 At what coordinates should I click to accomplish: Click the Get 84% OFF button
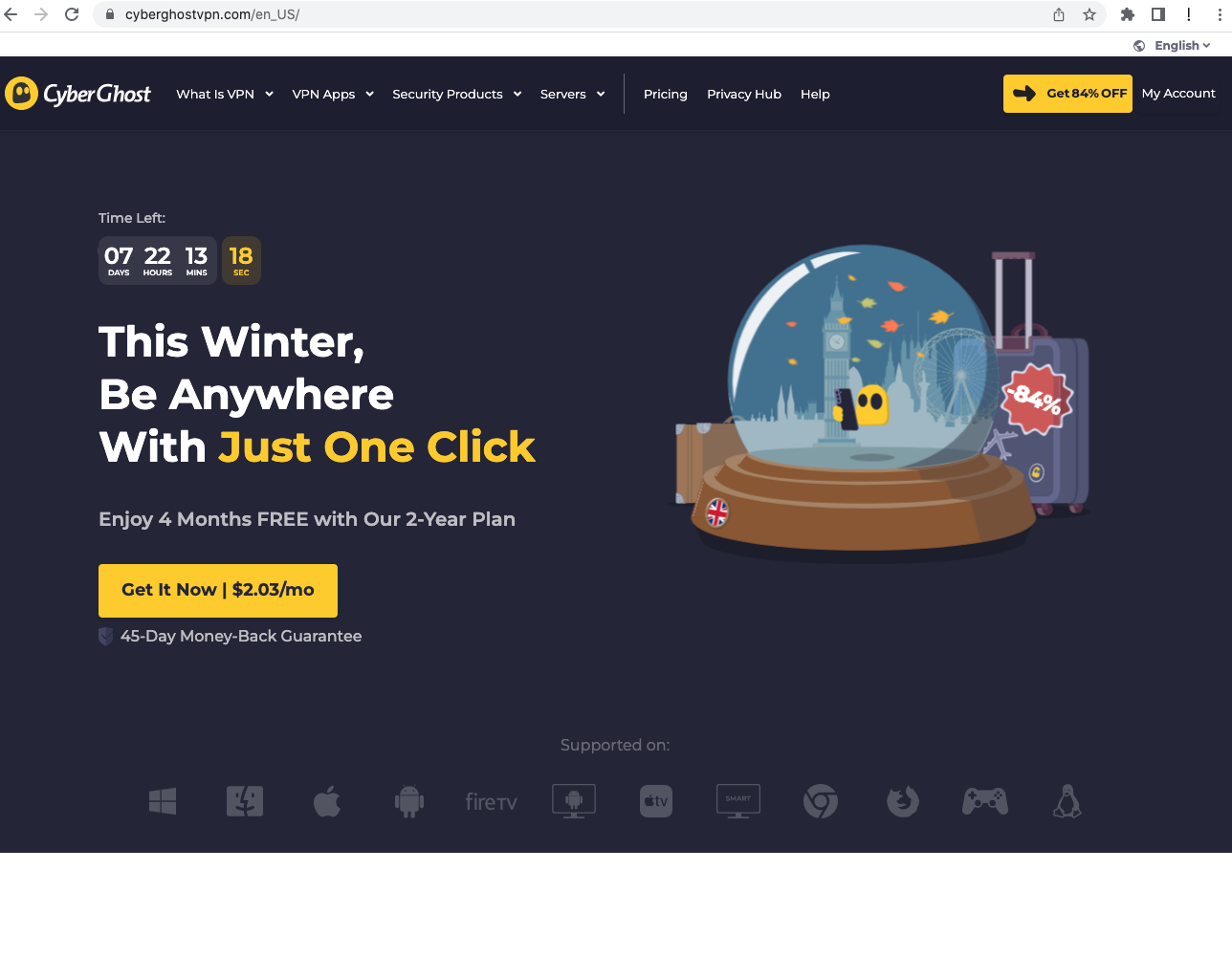click(1067, 94)
